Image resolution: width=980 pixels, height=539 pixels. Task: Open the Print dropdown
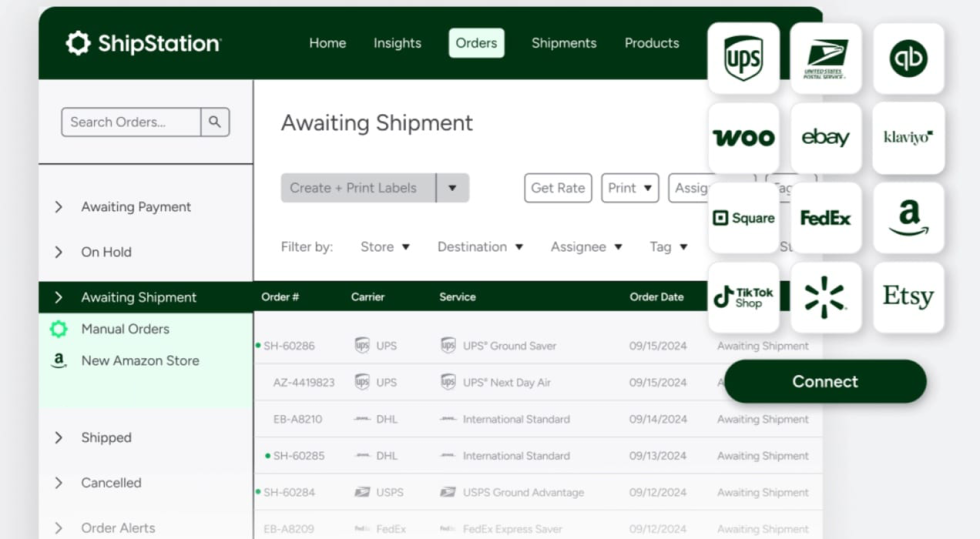tap(630, 188)
